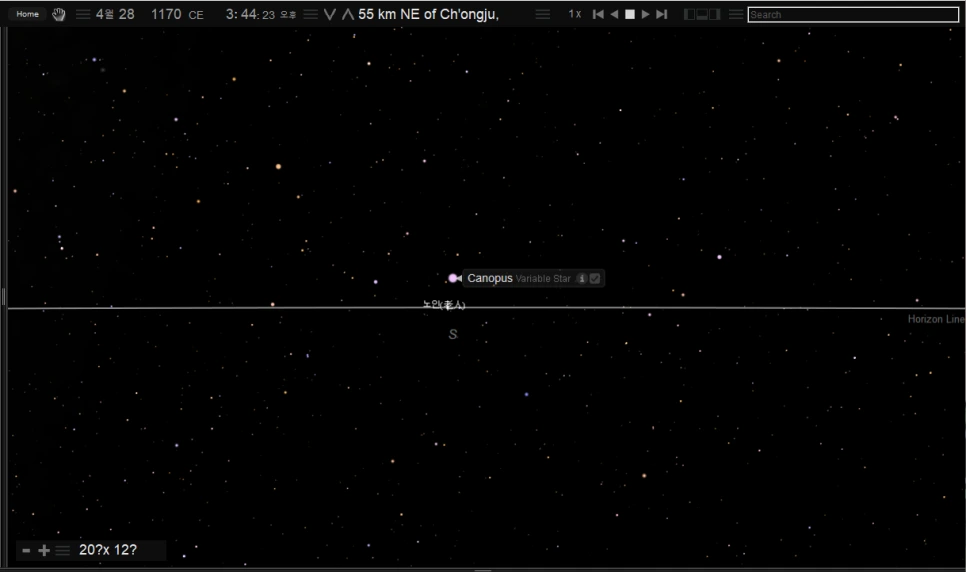This screenshot has height=572, width=966.
Task: Click the hour value 3 in time
Action: 230,14
